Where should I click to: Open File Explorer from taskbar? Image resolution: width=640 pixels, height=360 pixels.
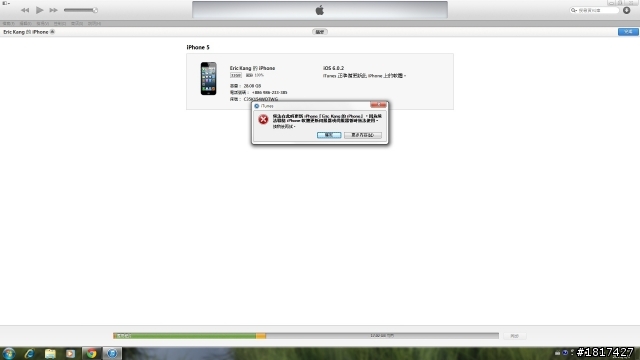50,353
